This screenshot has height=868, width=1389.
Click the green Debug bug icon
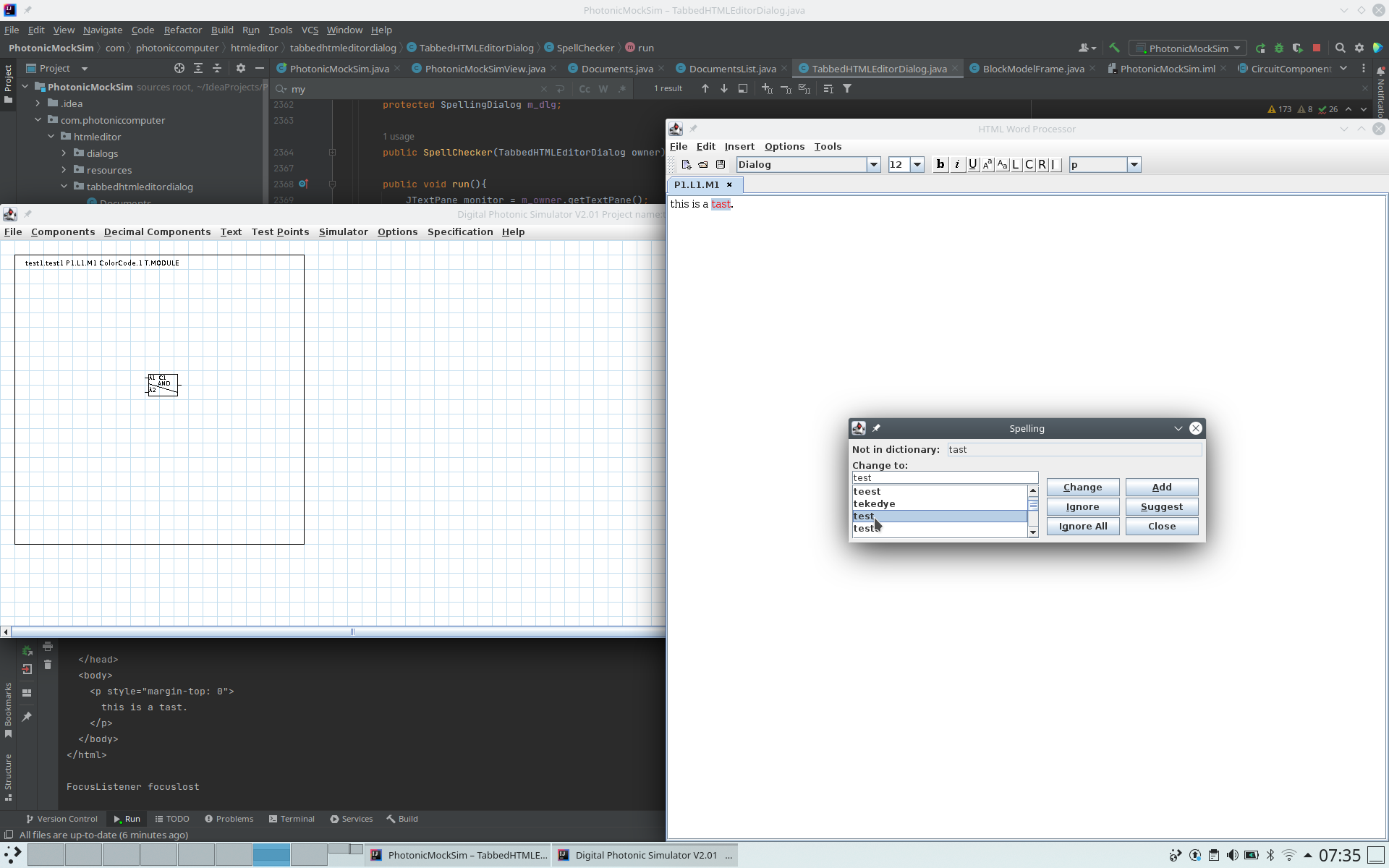(1279, 48)
